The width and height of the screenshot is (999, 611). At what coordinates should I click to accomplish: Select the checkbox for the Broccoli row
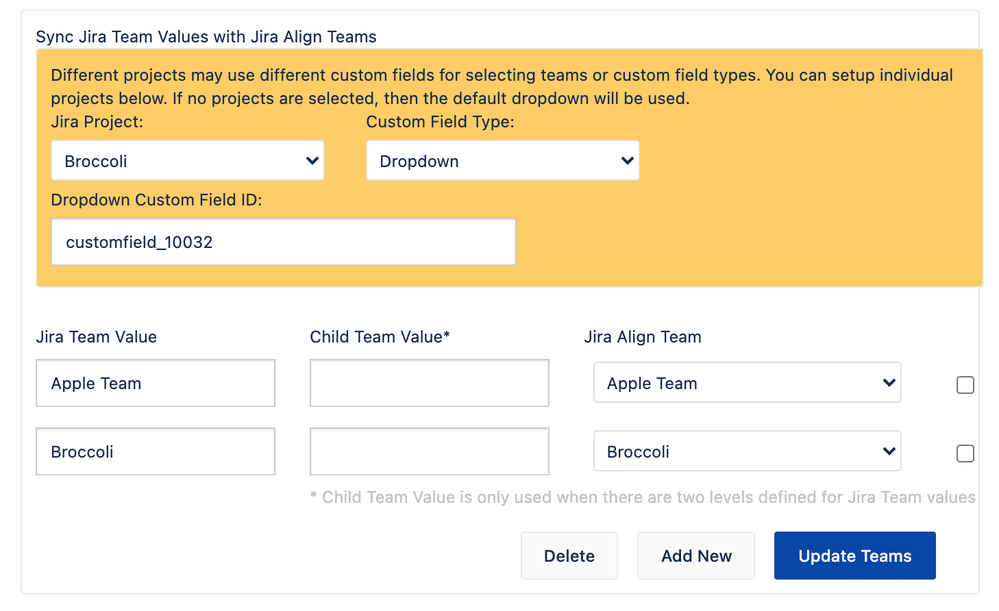click(x=965, y=454)
